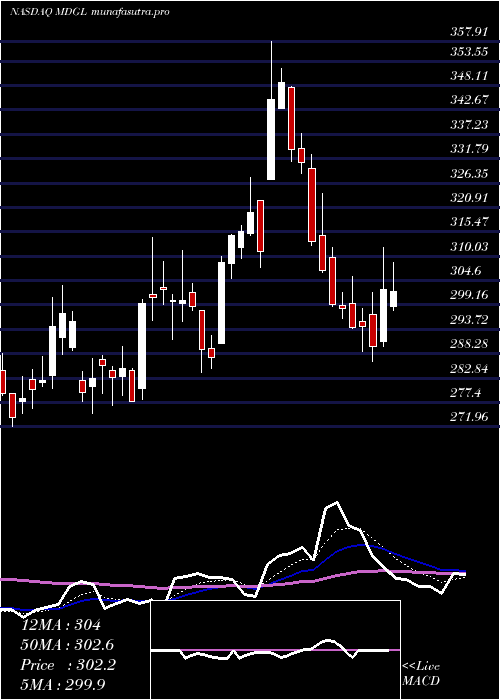Click the 293.72 price level label

coord(469,319)
